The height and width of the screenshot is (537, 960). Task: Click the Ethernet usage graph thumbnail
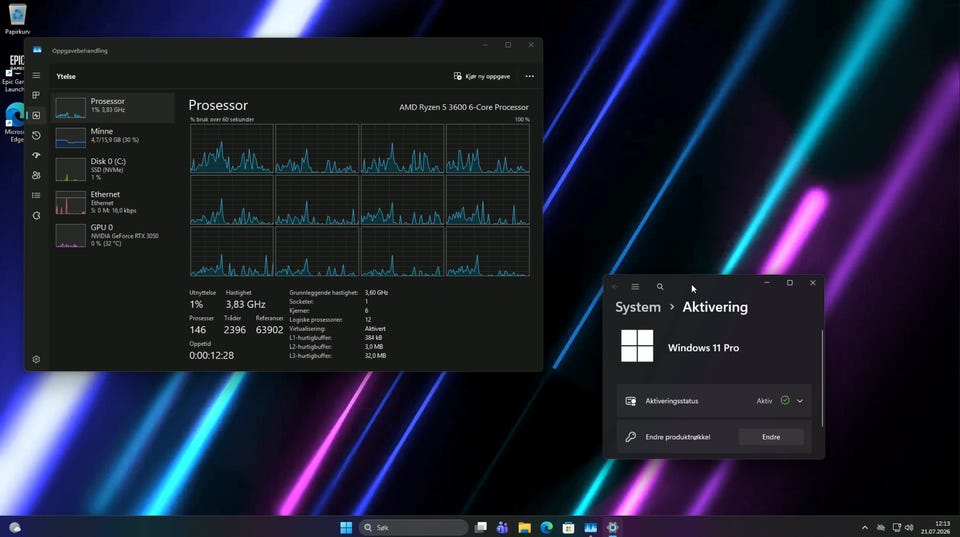click(x=70, y=203)
